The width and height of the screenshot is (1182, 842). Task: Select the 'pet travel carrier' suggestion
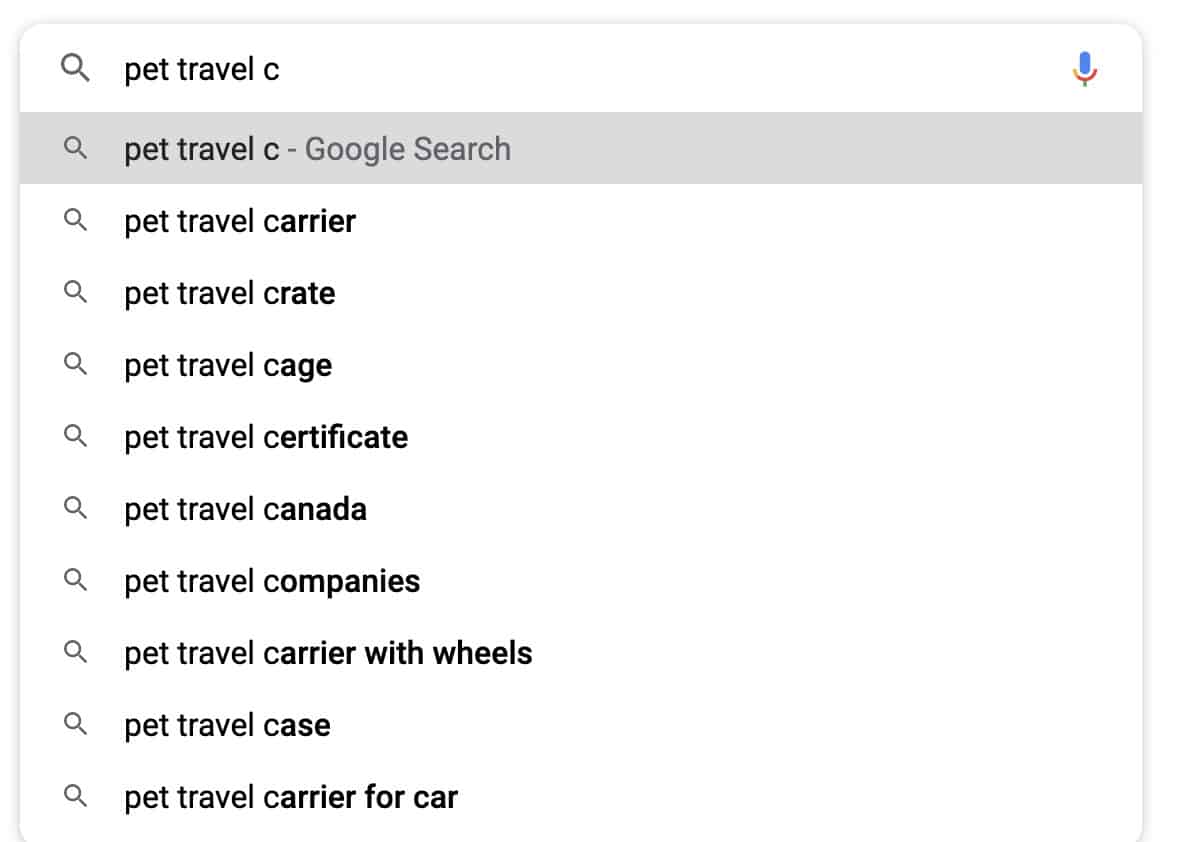click(x=240, y=221)
